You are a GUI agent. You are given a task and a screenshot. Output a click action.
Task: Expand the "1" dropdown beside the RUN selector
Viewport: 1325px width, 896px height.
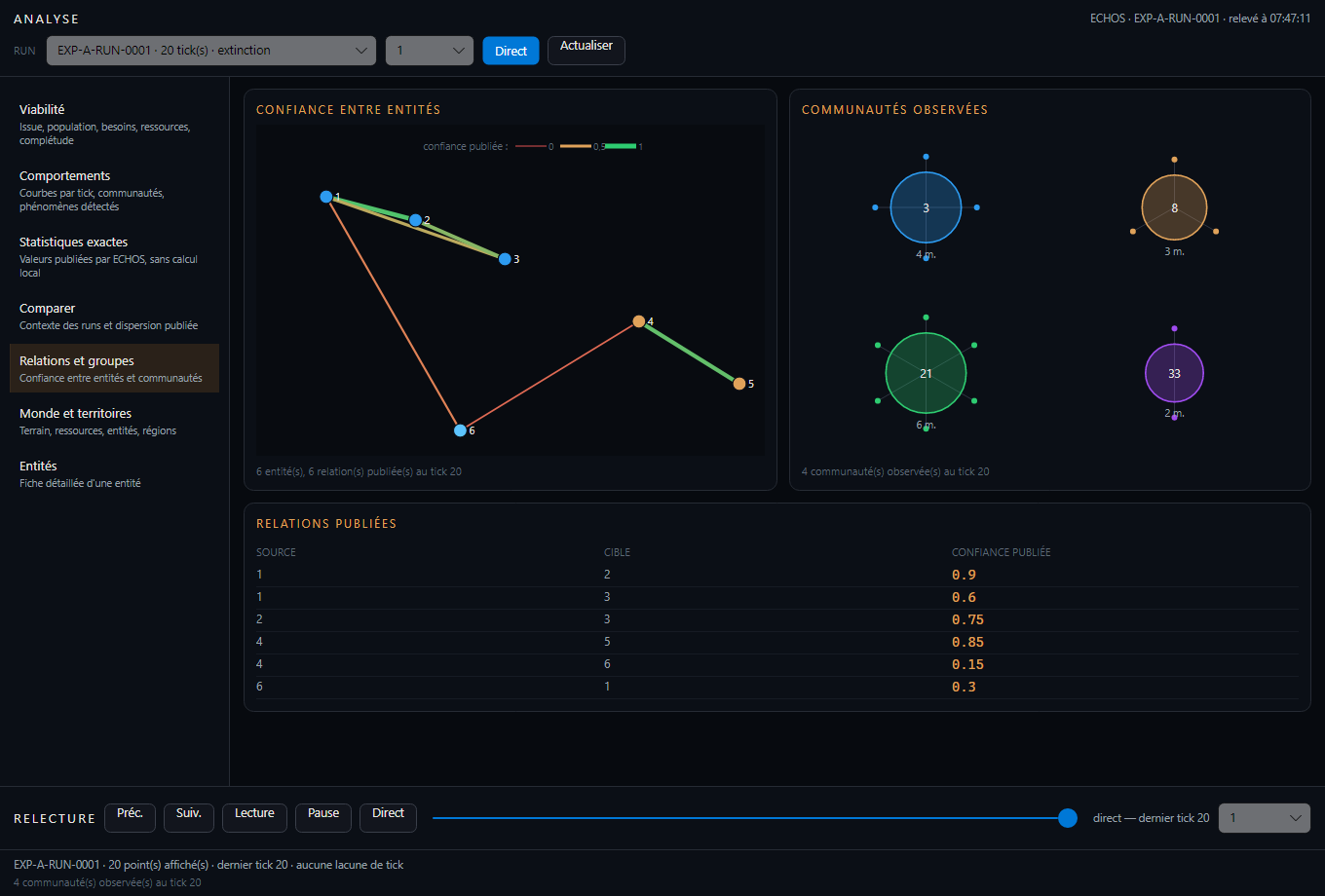(430, 51)
